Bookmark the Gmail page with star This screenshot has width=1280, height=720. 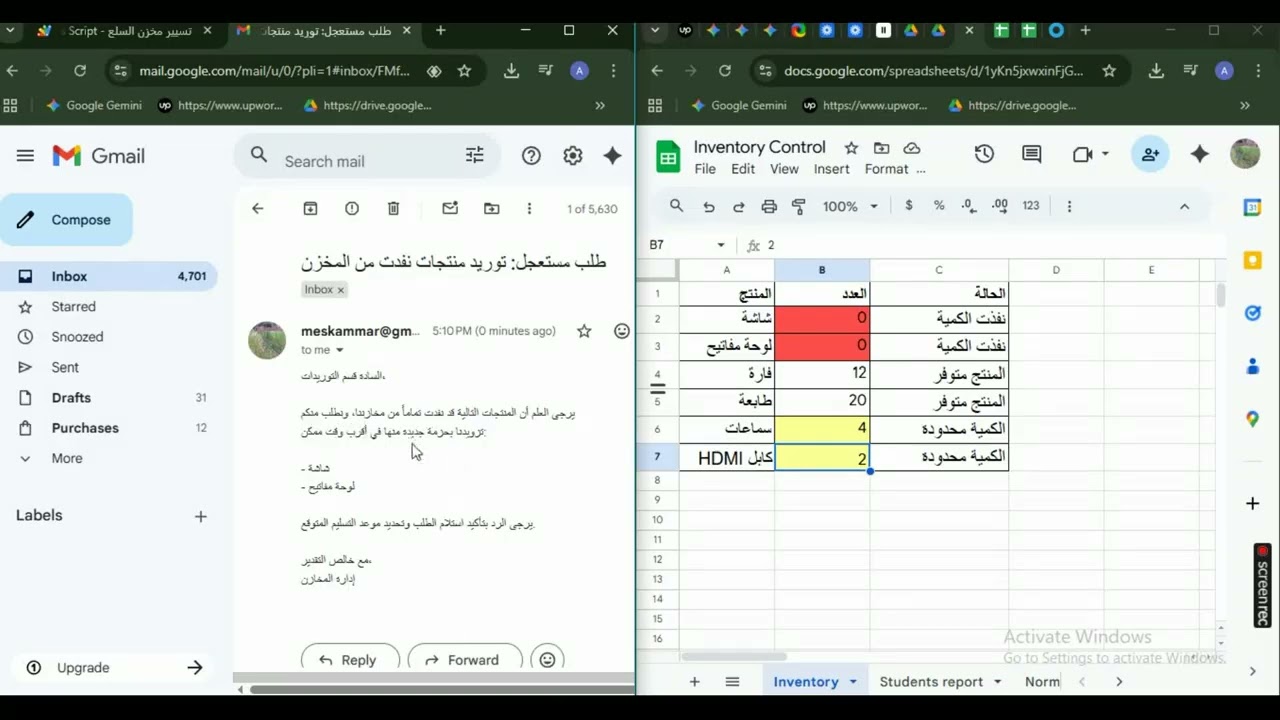point(464,71)
